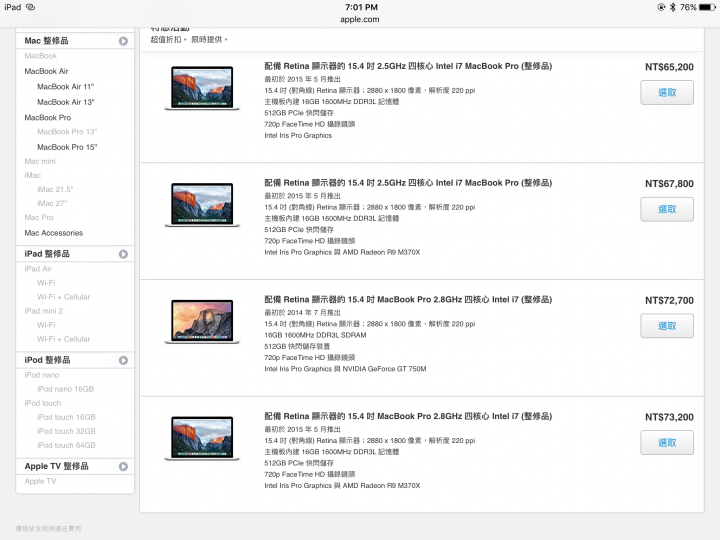
Task: Tap the 7:01 PM clock
Action: point(361,7)
